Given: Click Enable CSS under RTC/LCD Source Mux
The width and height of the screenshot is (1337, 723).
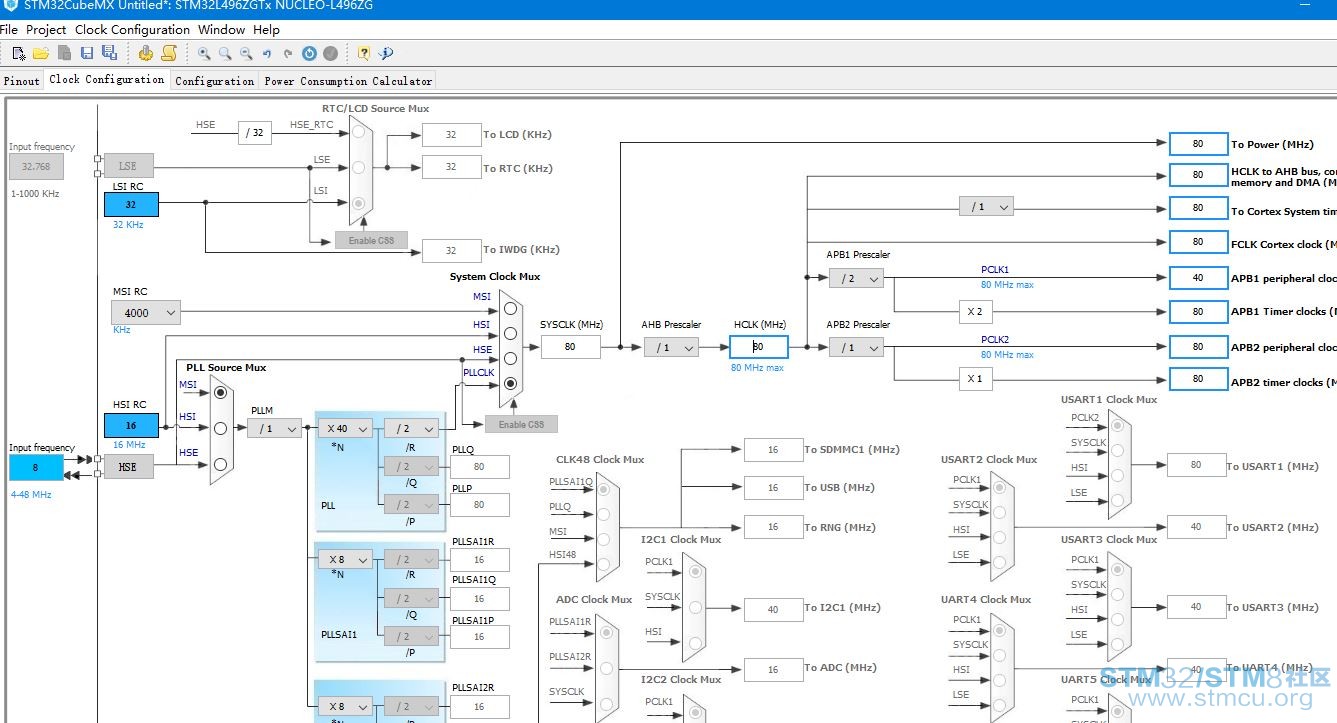Looking at the screenshot, I should (371, 240).
